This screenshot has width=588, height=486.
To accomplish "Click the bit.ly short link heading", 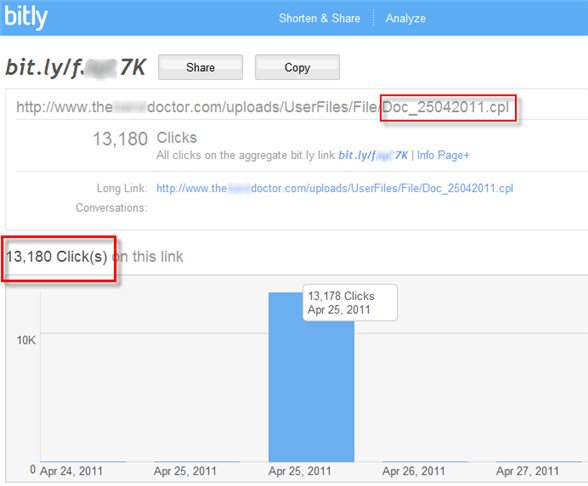I will tap(76, 68).
